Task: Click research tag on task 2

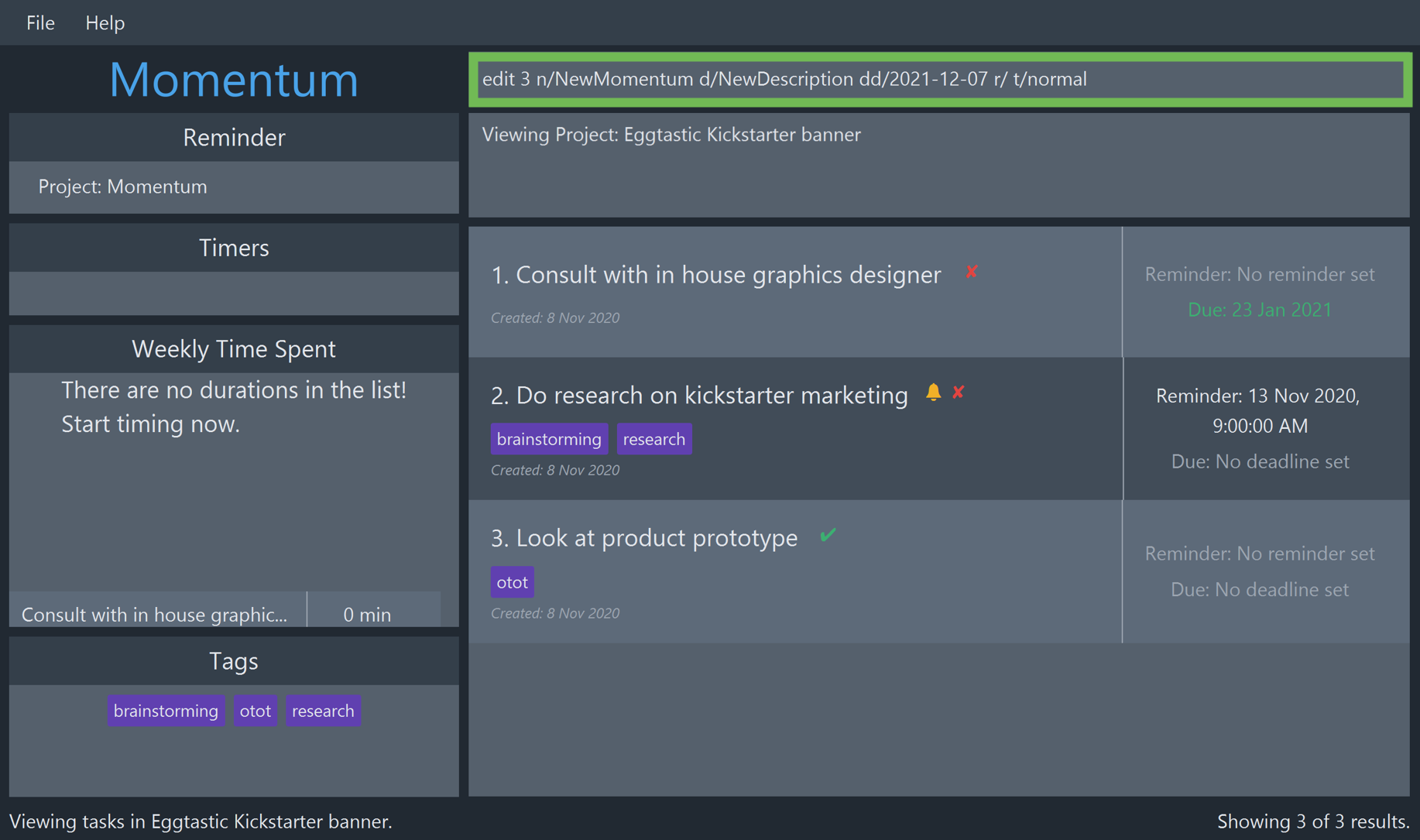Action: tap(654, 439)
